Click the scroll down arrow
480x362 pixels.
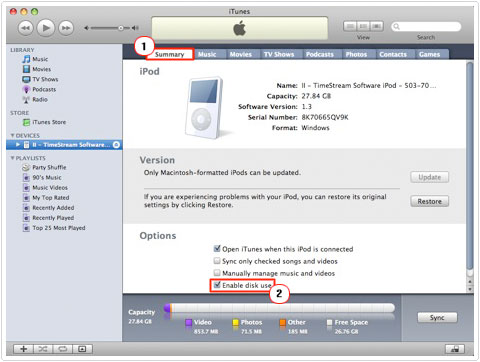click(x=470, y=289)
